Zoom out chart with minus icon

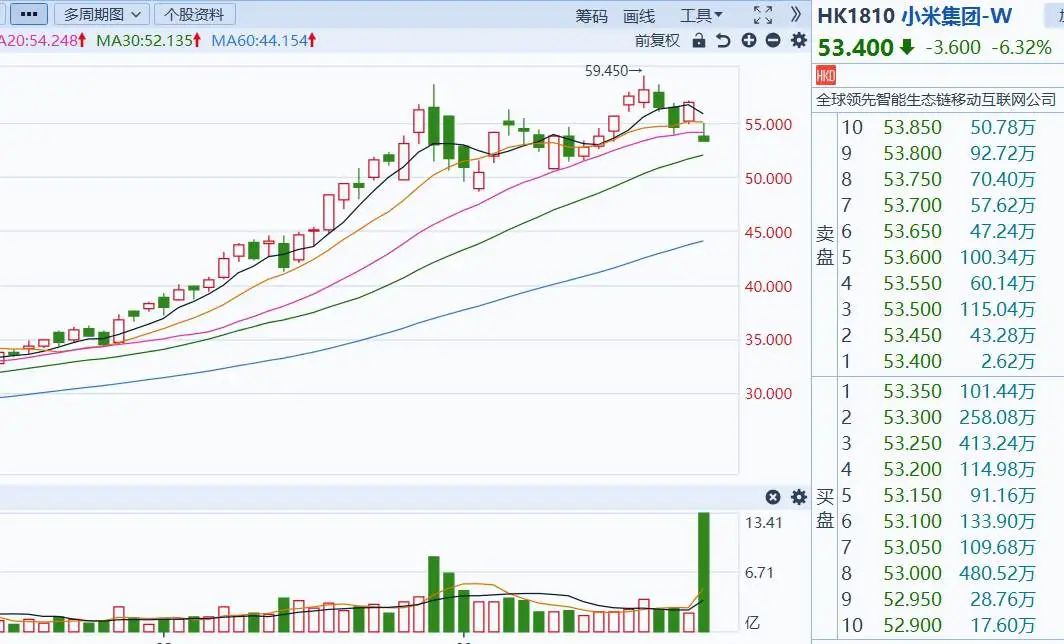coord(773,40)
